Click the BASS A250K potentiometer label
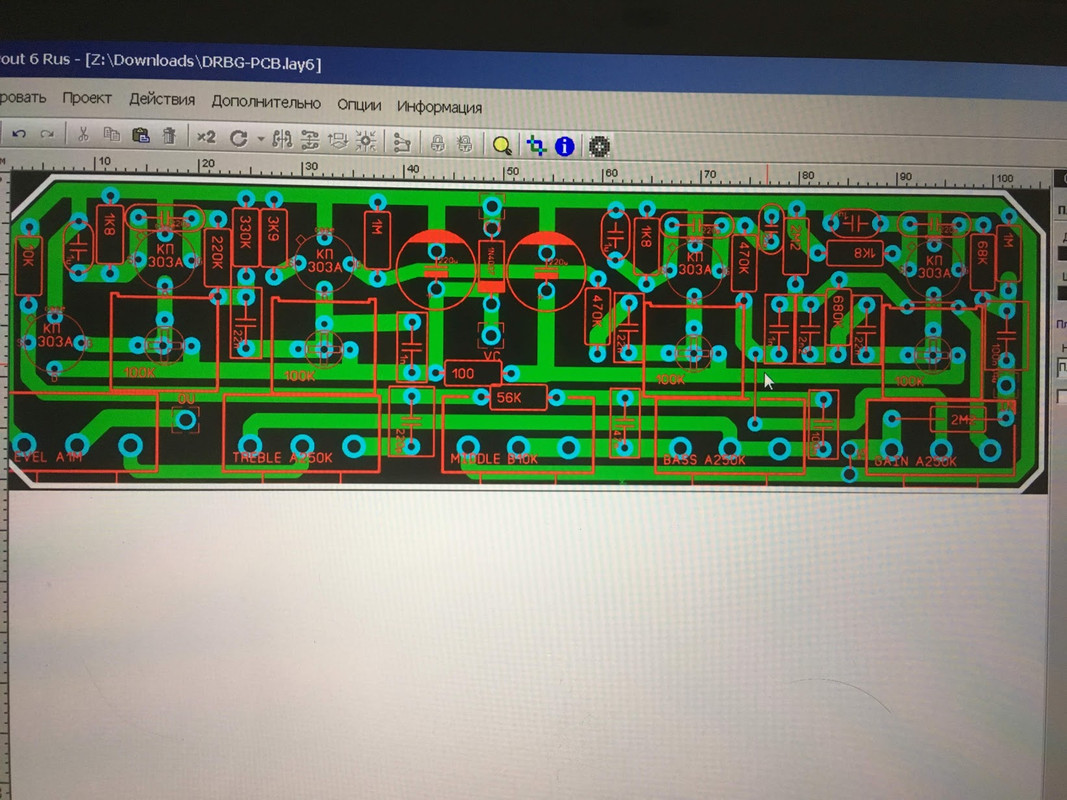 click(704, 461)
